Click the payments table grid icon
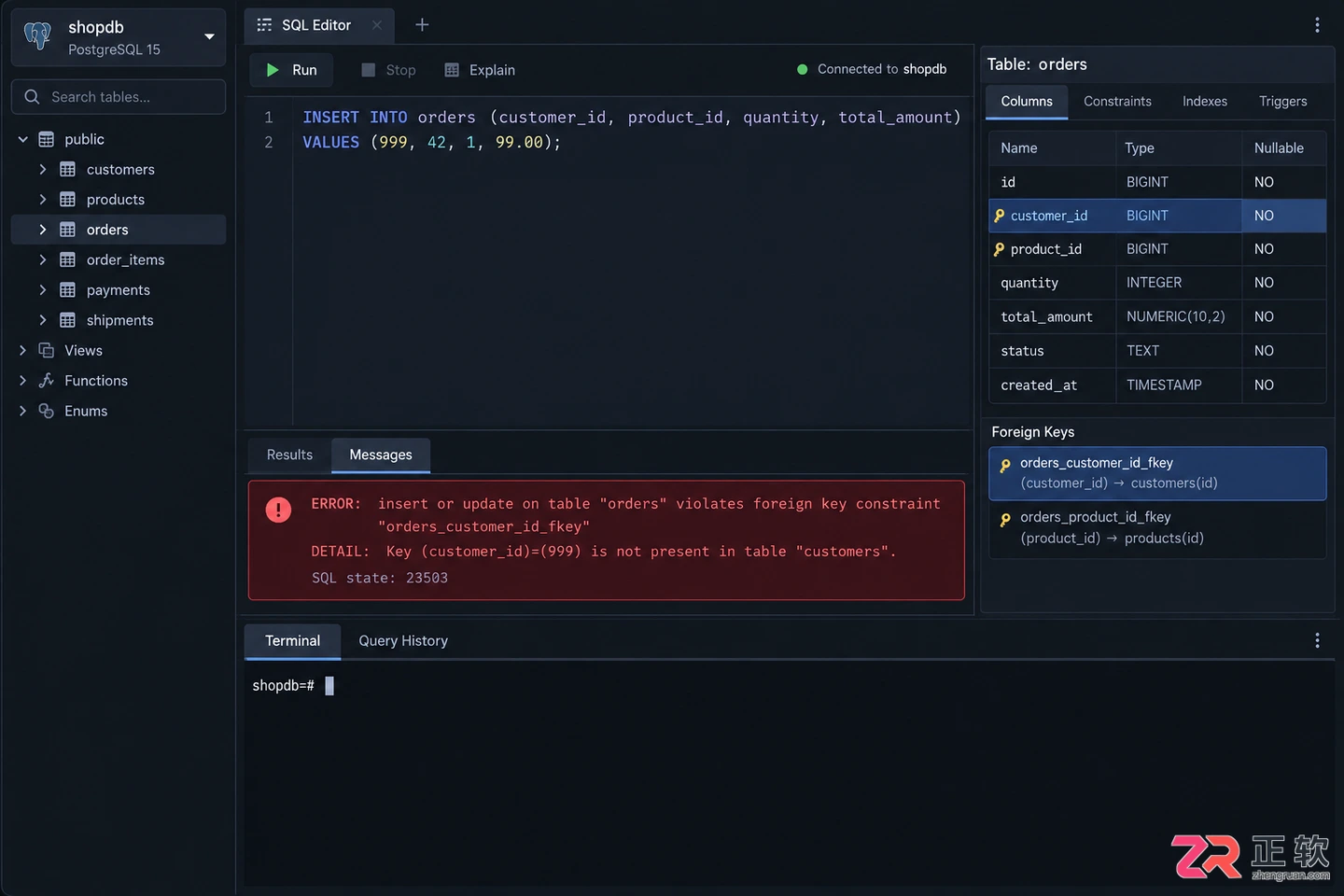 (x=67, y=290)
